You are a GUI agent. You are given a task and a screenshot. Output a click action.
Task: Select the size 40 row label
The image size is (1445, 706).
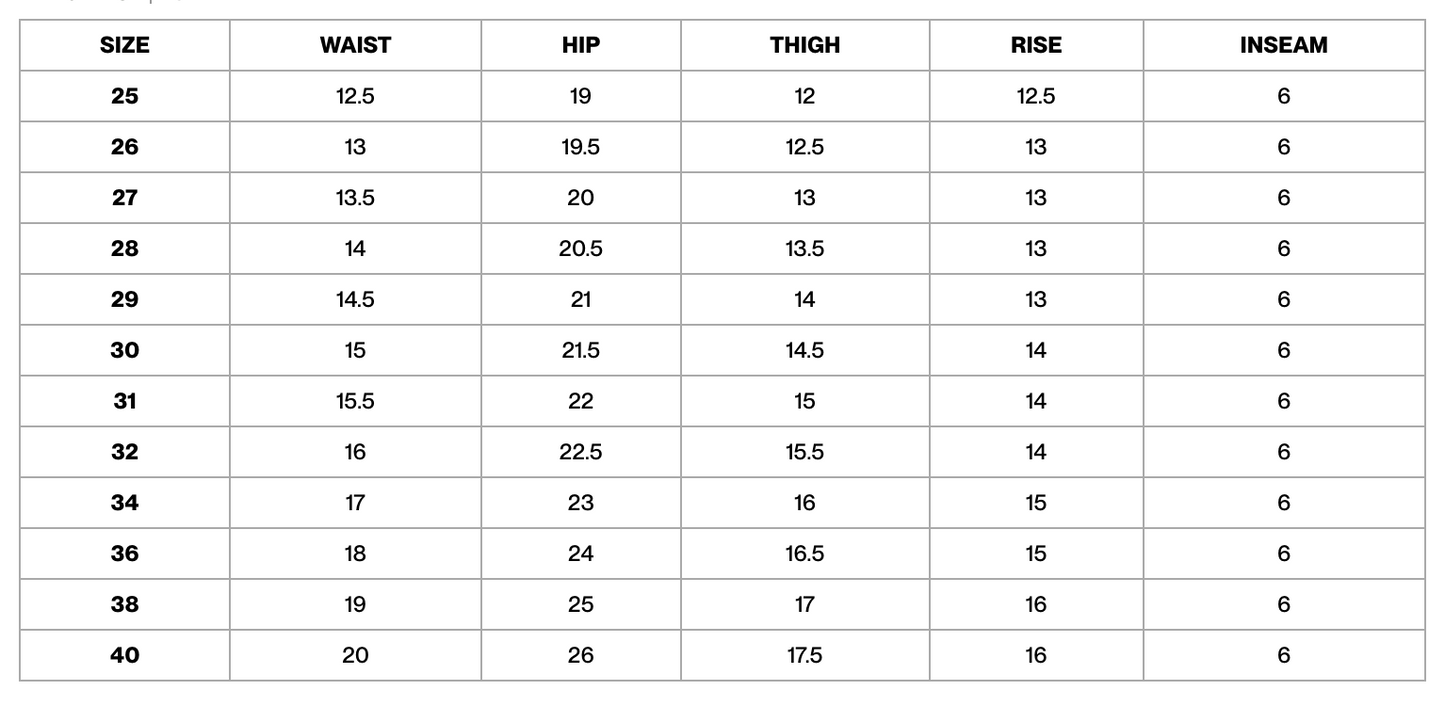point(125,655)
